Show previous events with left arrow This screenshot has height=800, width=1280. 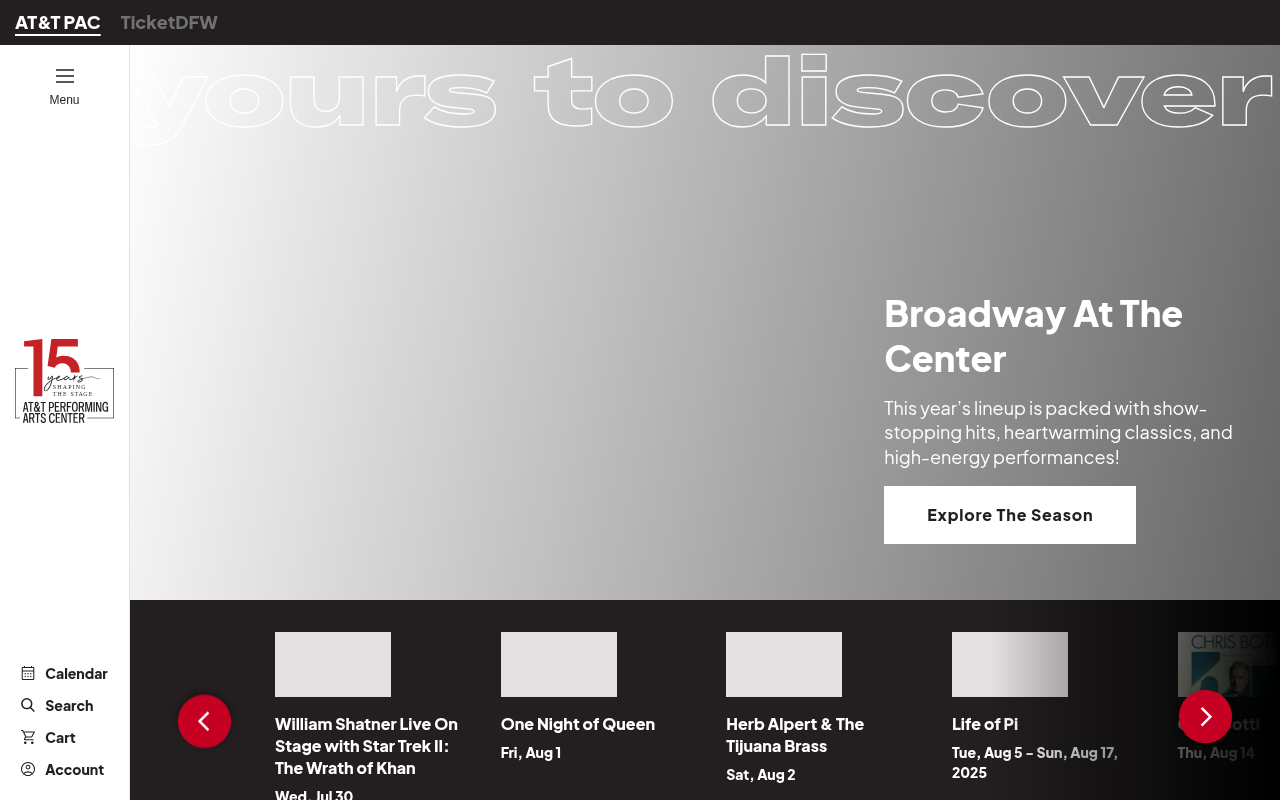[x=204, y=721]
